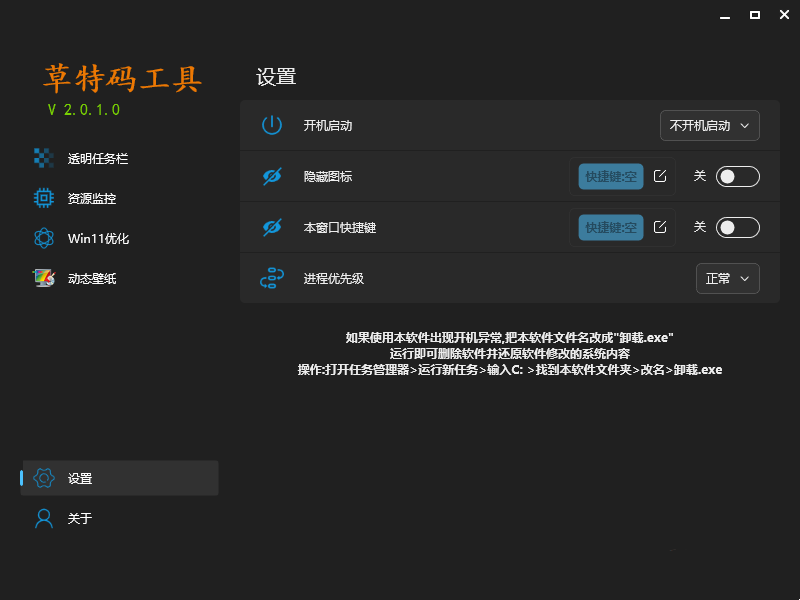Viewport: 800px width, 600px height.
Task: Click the 进程优先级 flow icon
Action: (x=272, y=278)
